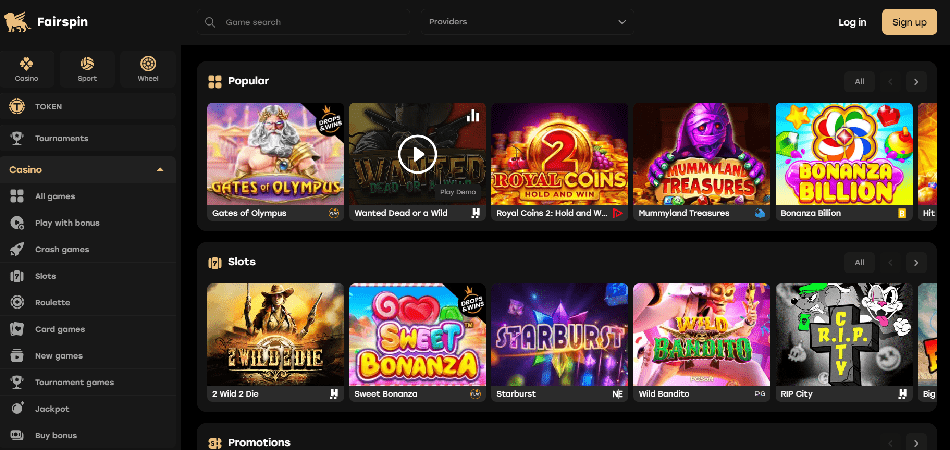Click the Crash games rocket icon
The image size is (950, 450).
pyautogui.click(x=17, y=250)
